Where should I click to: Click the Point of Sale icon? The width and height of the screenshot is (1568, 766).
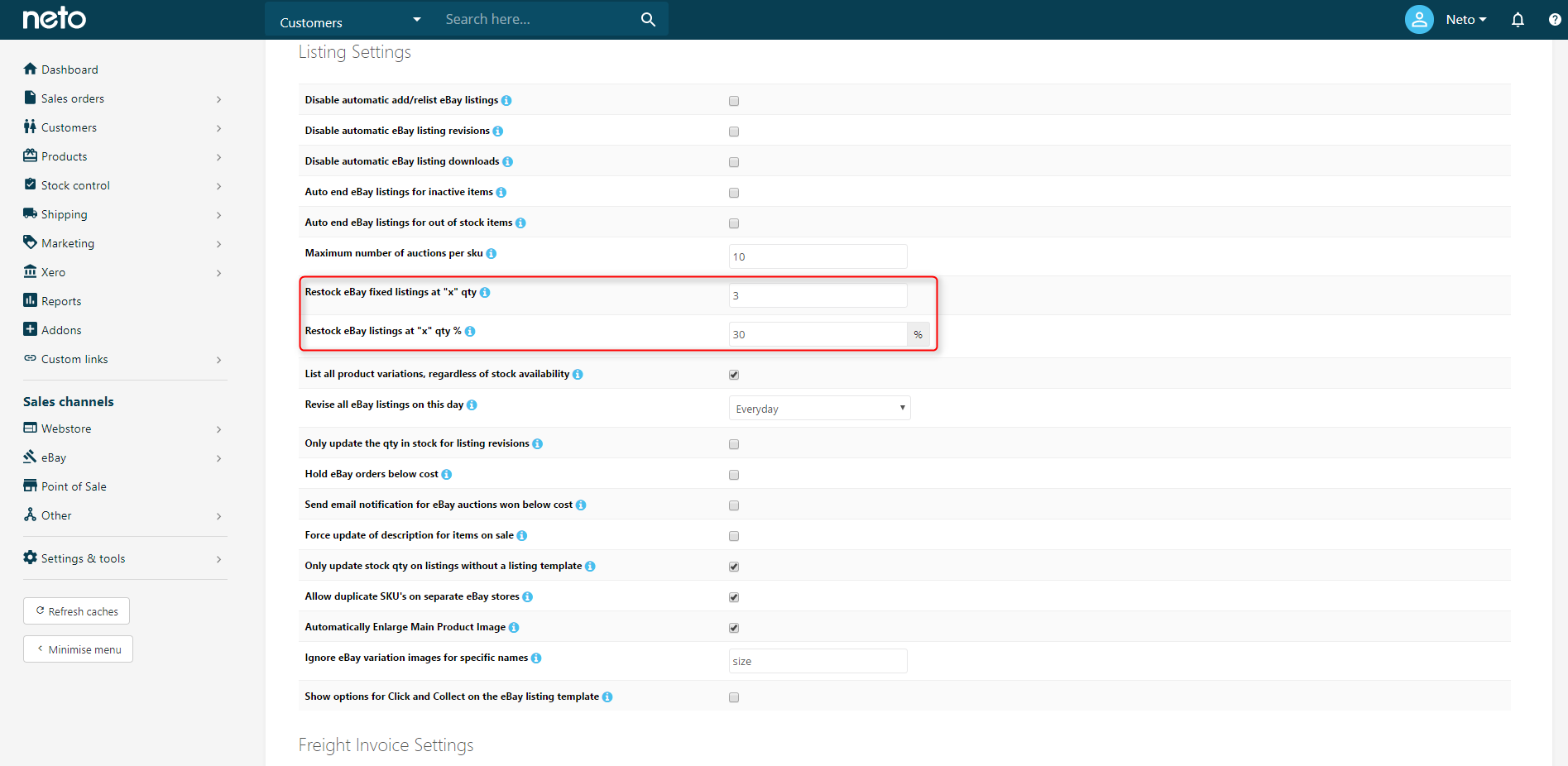(31, 486)
